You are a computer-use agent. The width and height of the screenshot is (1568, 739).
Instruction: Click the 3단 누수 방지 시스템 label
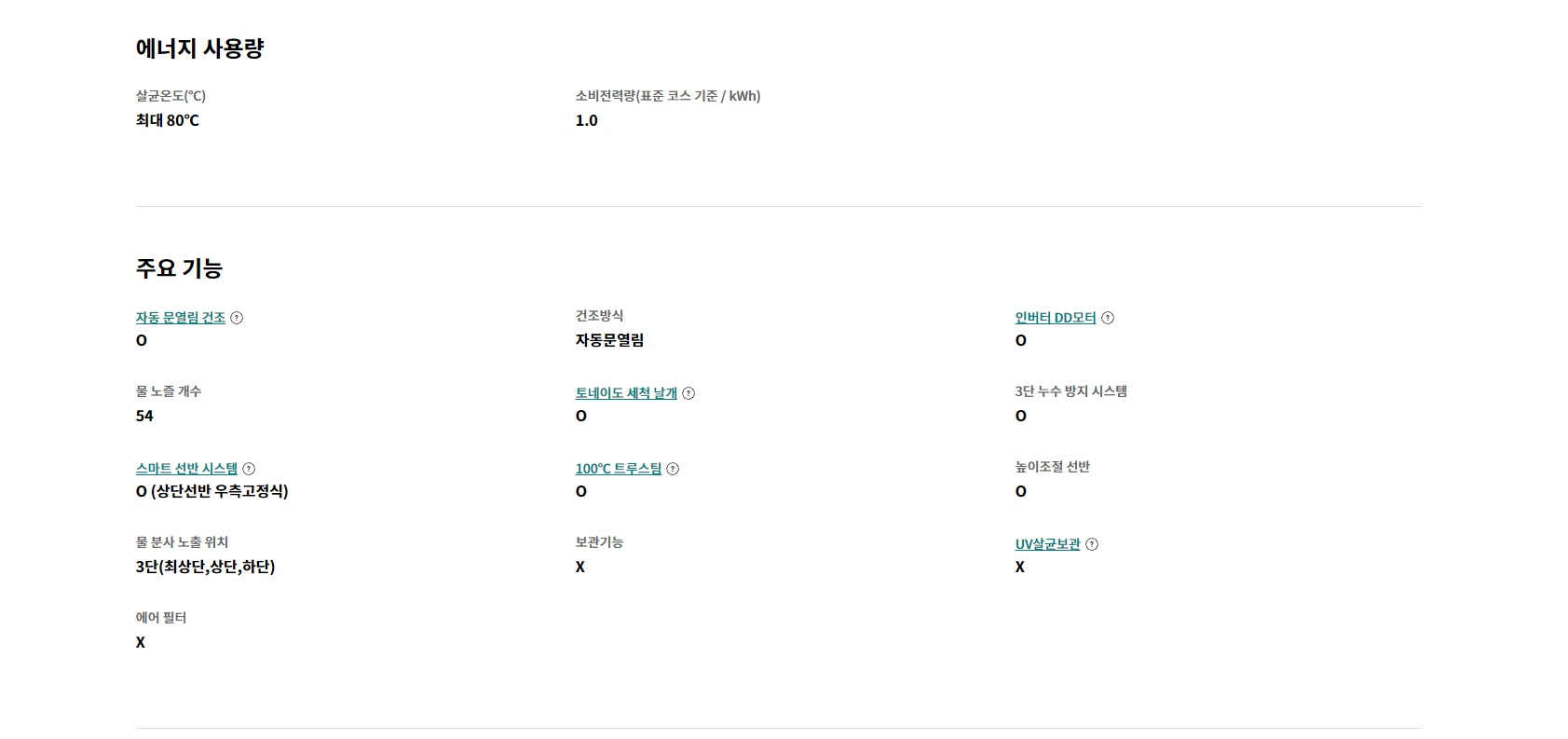tap(1071, 391)
